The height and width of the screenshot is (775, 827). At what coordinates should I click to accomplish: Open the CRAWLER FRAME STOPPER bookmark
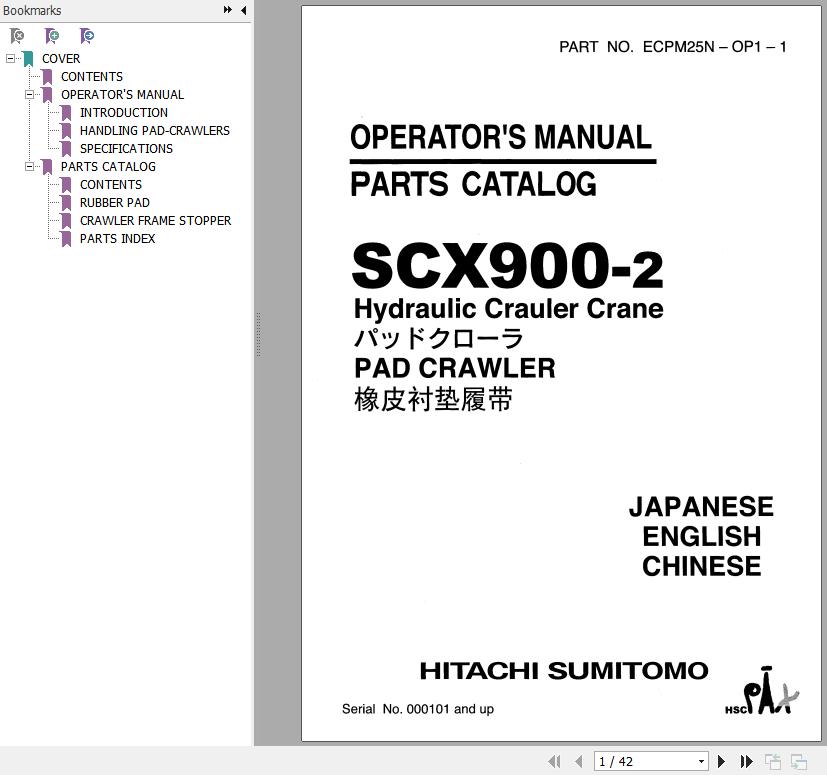tap(156, 221)
